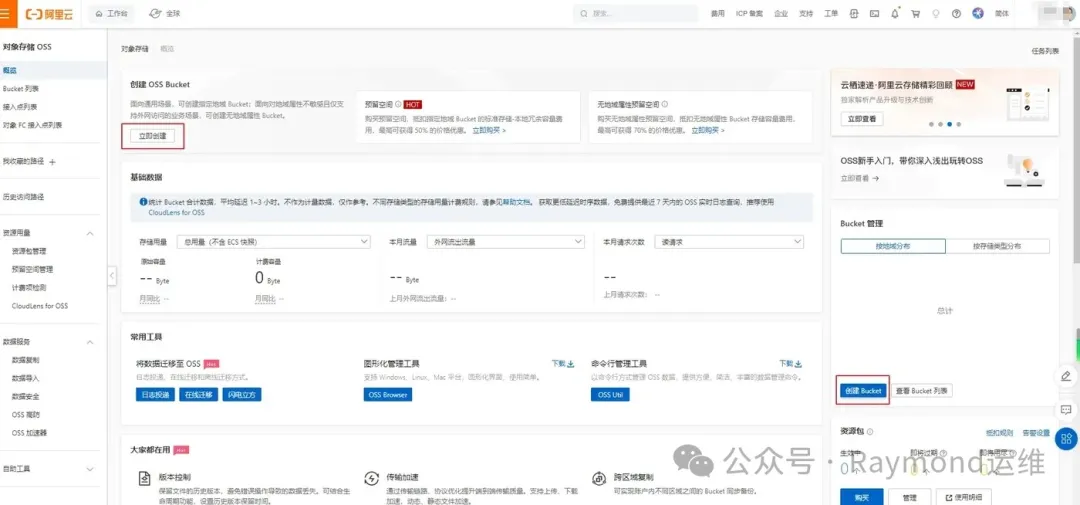The width and height of the screenshot is (1080, 505).
Task: Switch language via 简体
Action: (1001, 14)
